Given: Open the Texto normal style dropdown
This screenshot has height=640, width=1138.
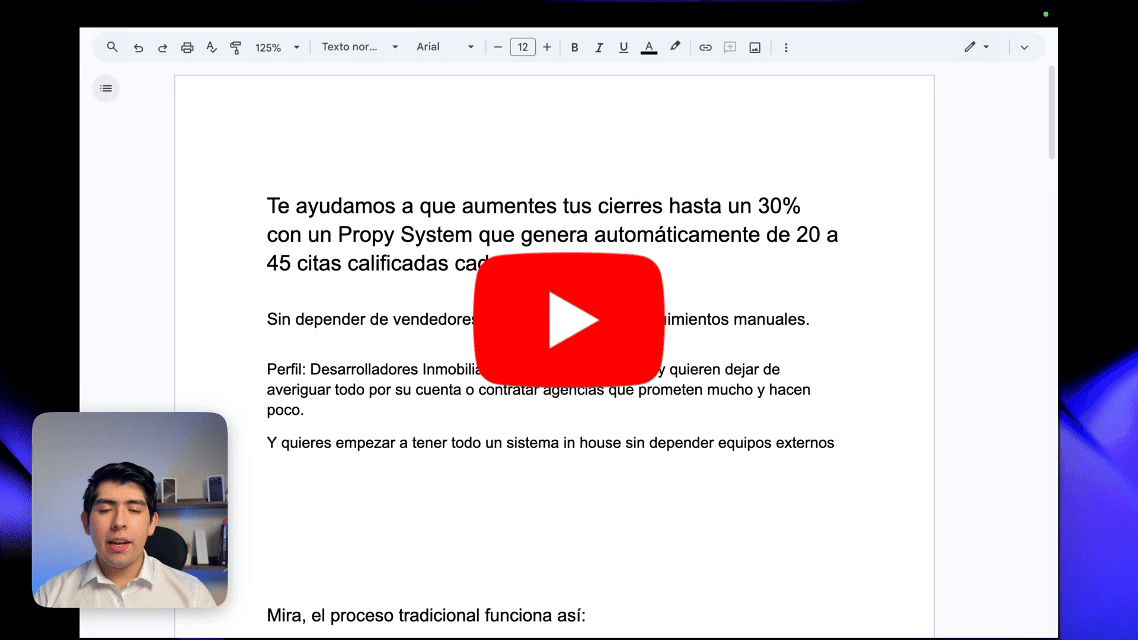Looking at the screenshot, I should (360, 47).
